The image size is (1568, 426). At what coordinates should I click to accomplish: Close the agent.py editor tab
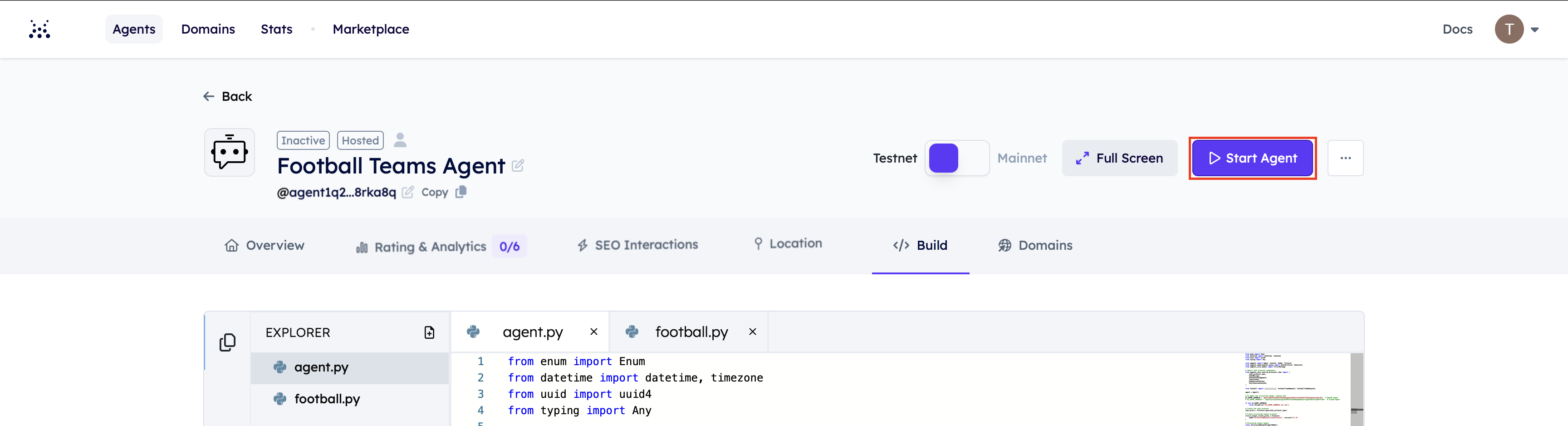tap(593, 332)
